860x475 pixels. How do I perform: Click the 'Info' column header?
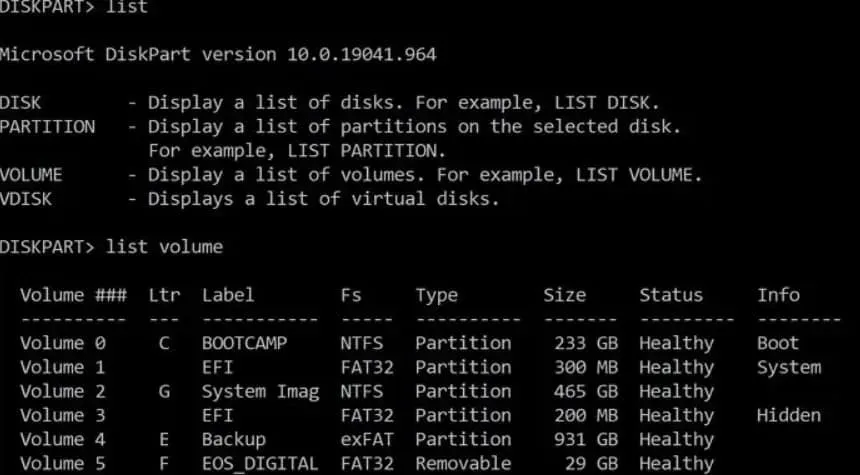778,295
